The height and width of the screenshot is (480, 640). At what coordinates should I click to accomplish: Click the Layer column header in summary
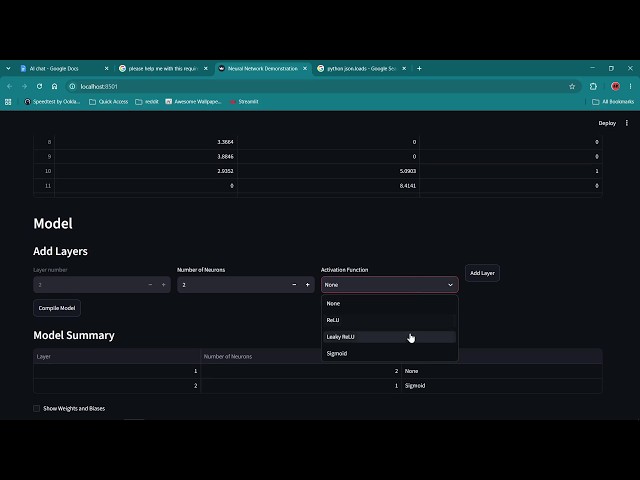(x=117, y=356)
